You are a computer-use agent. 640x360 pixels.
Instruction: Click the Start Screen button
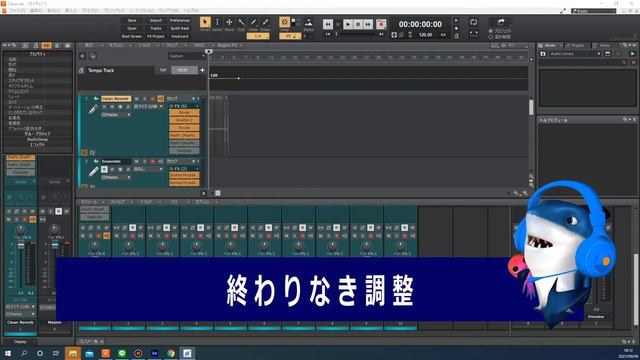132,36
